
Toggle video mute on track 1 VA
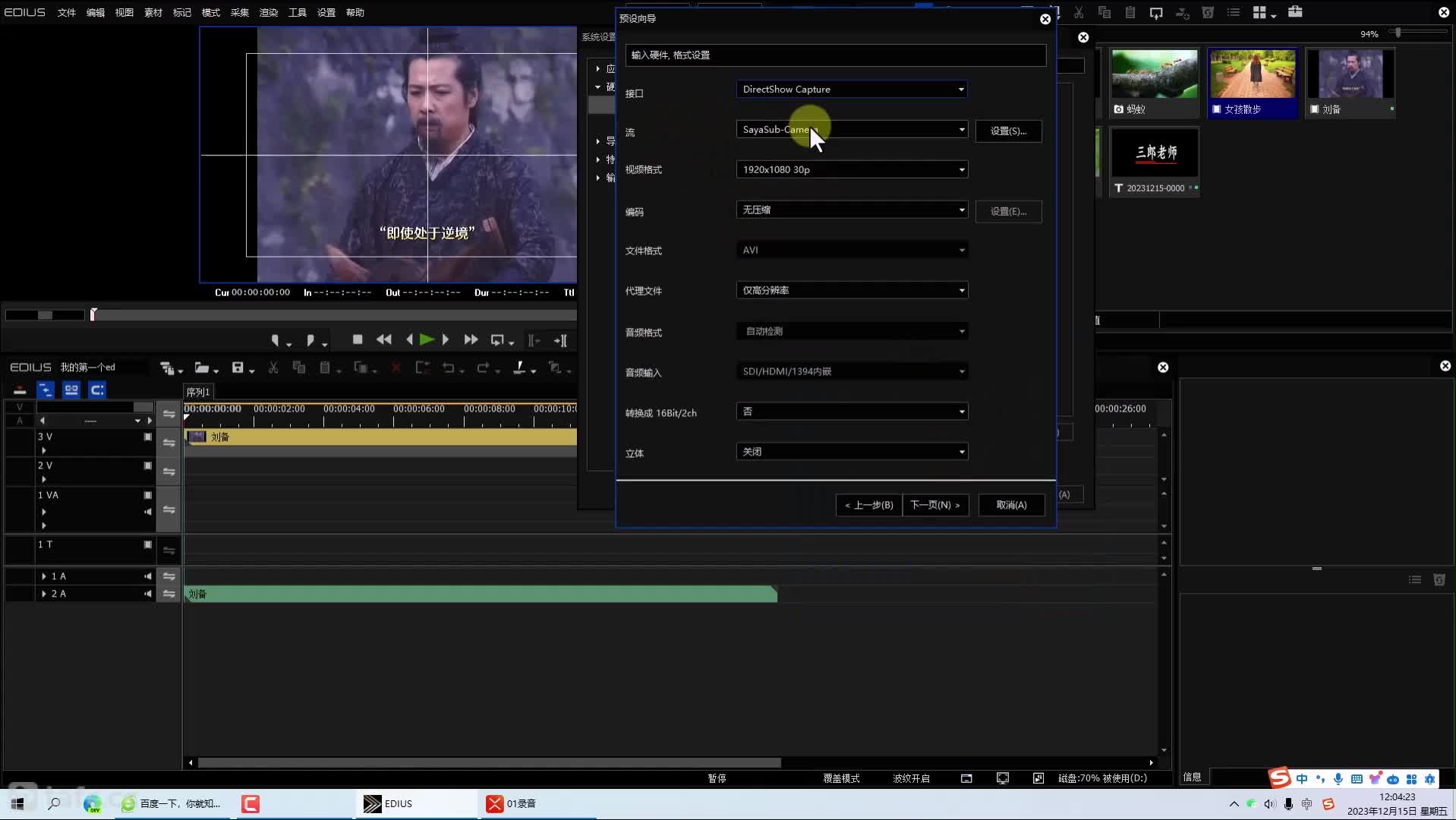point(148,495)
